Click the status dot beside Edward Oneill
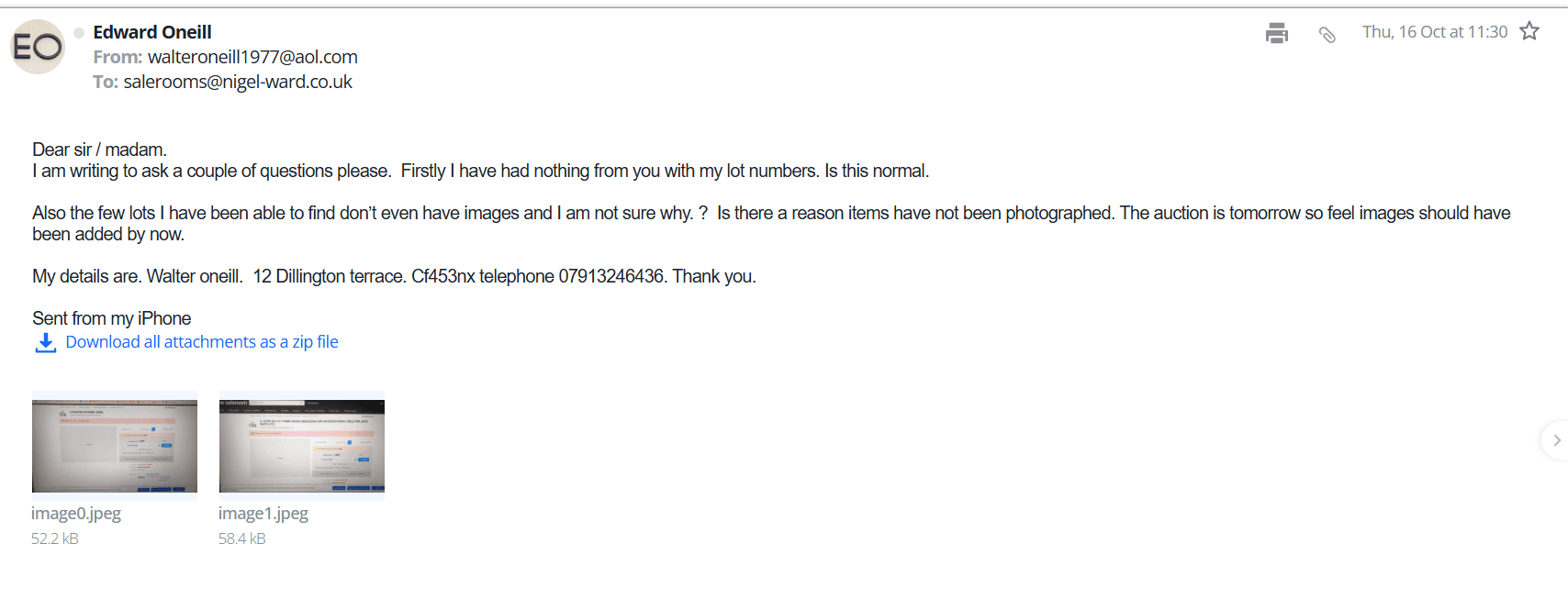This screenshot has height=599, width=1568. (x=79, y=33)
